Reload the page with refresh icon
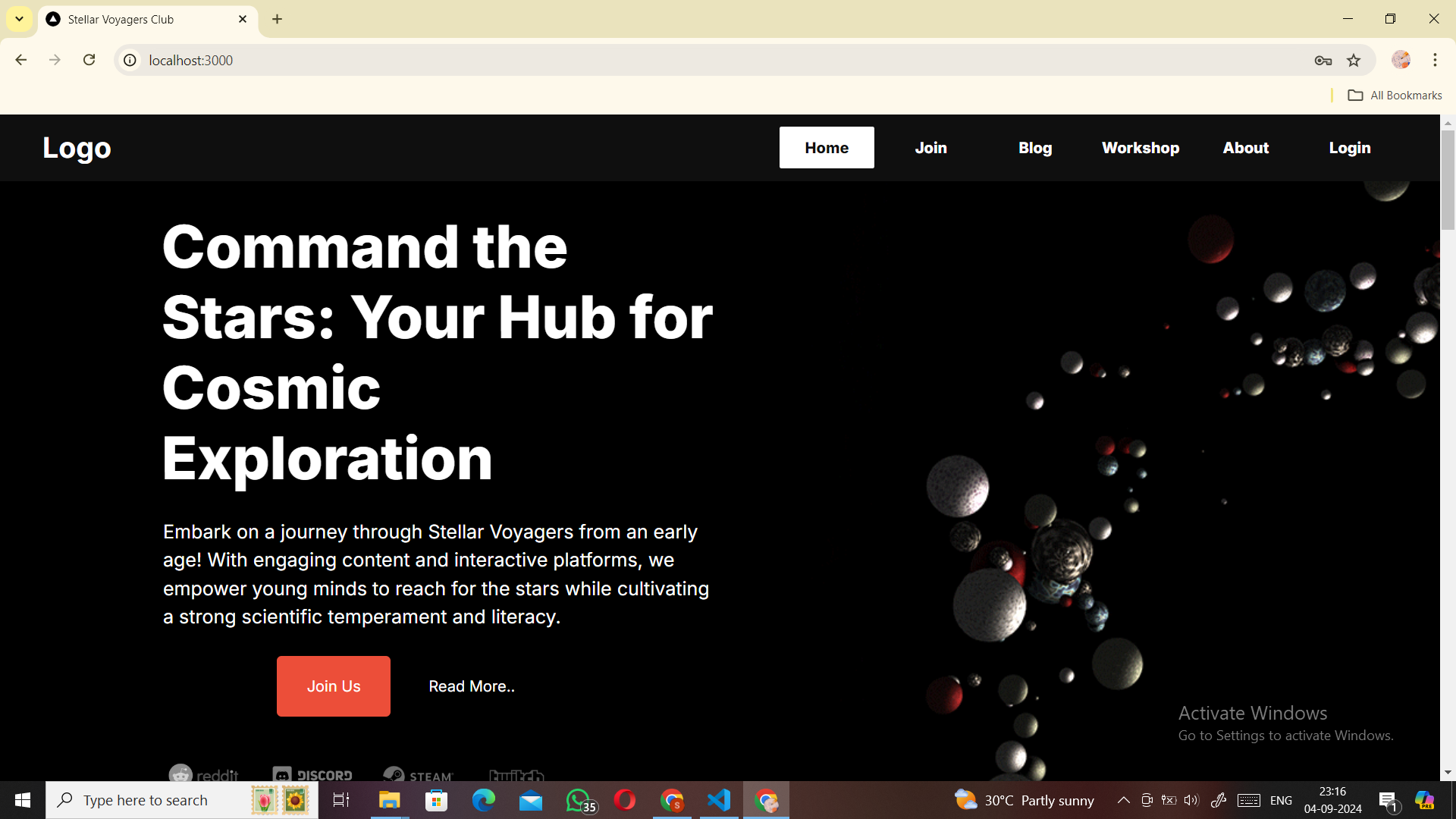Viewport: 1456px width, 819px height. pyautogui.click(x=89, y=60)
